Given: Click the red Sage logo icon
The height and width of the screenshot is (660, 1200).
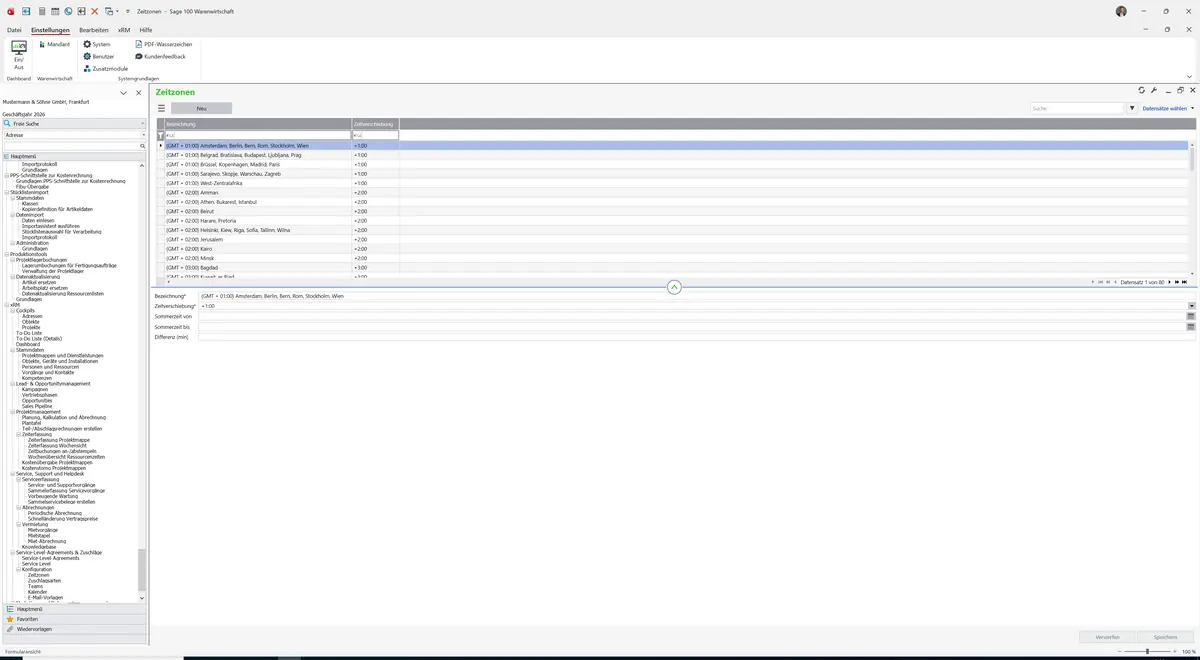Looking at the screenshot, I should pyautogui.click(x=10, y=11).
